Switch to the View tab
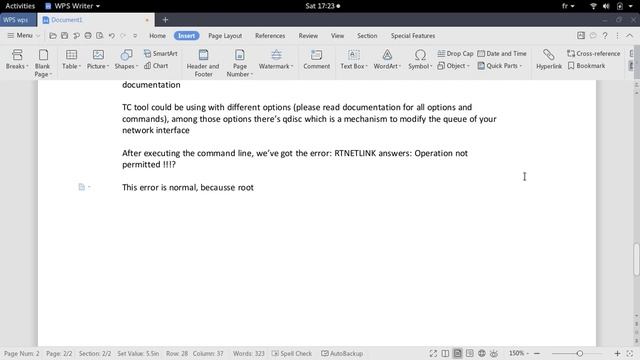 (x=337, y=36)
